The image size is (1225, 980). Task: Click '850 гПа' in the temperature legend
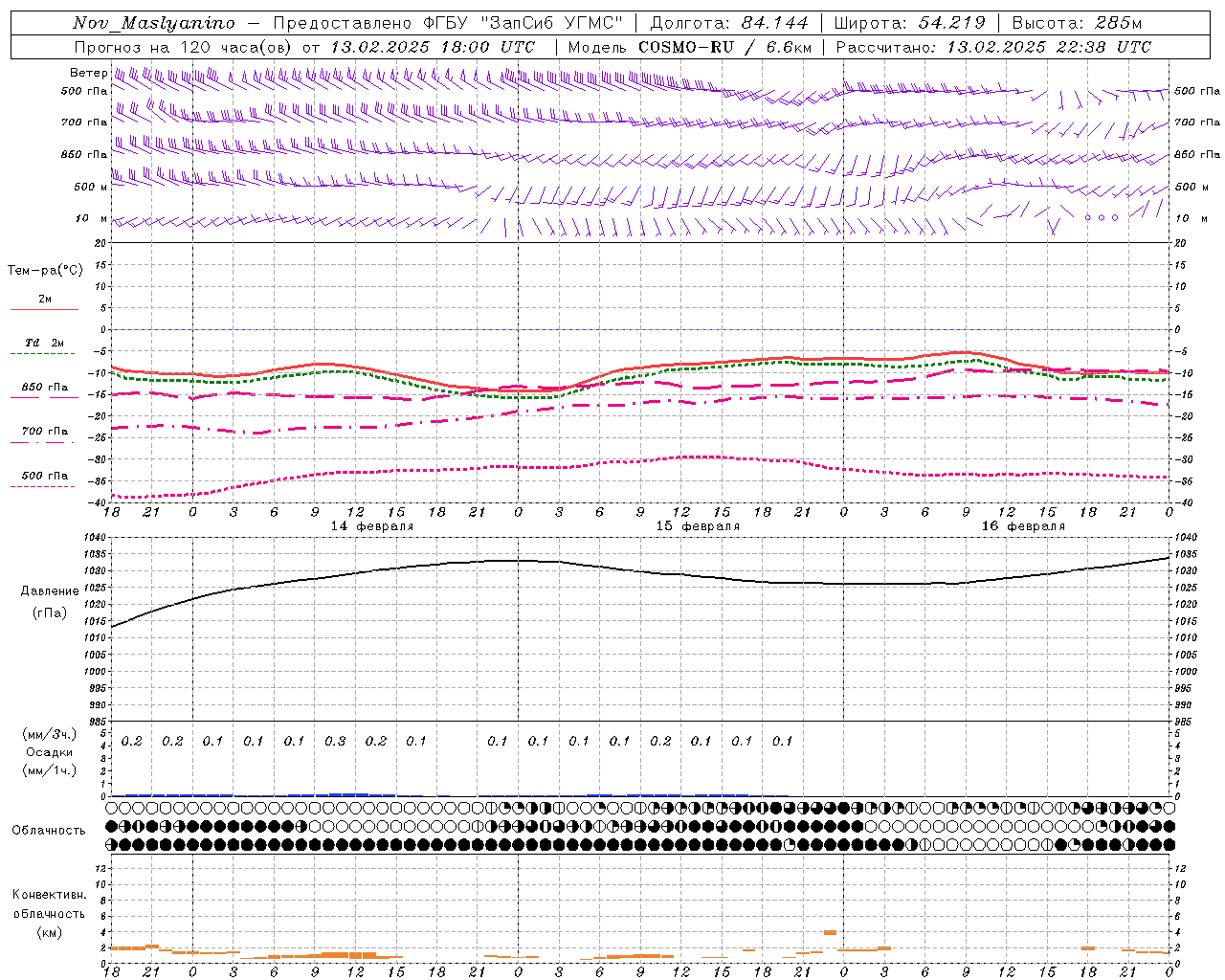[45, 388]
